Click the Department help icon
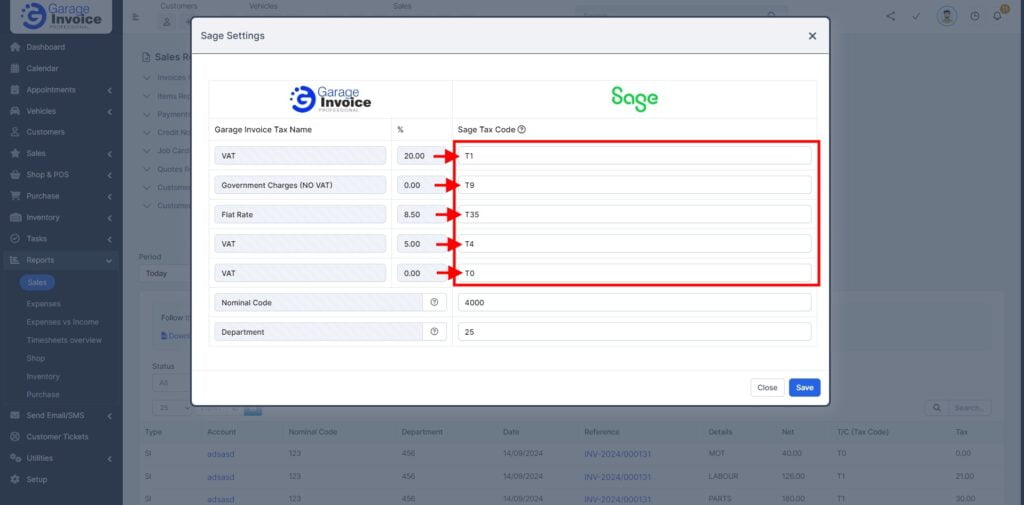Image resolution: width=1024 pixels, height=505 pixels. [434, 332]
